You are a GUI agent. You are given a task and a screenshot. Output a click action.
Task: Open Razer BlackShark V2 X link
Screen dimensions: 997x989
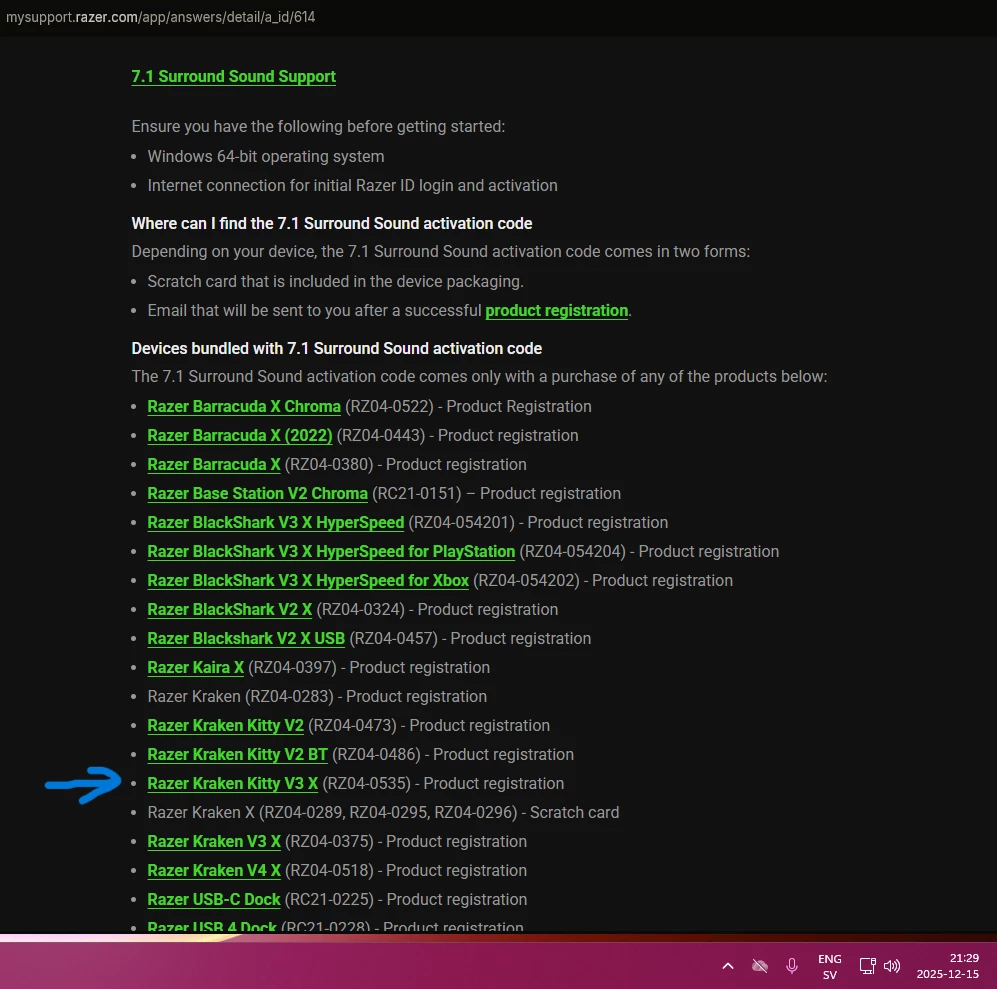tap(230, 609)
